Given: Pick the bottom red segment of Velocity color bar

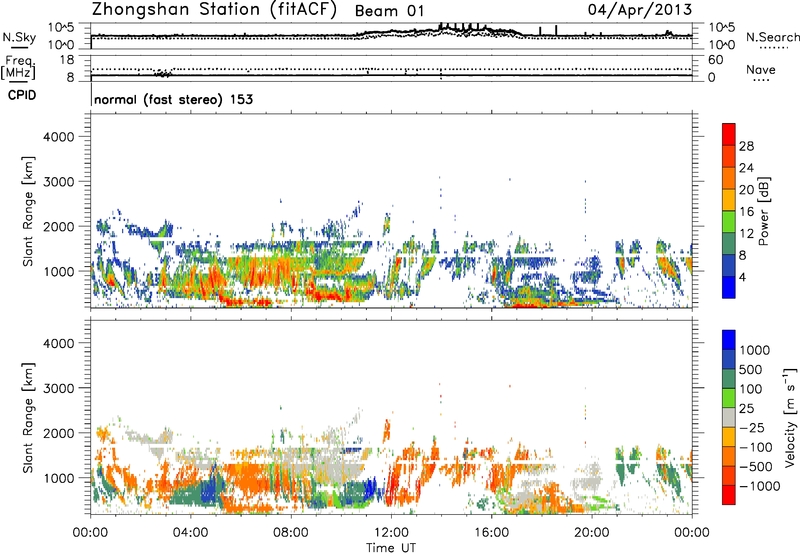Looking at the screenshot, I should point(729,495).
